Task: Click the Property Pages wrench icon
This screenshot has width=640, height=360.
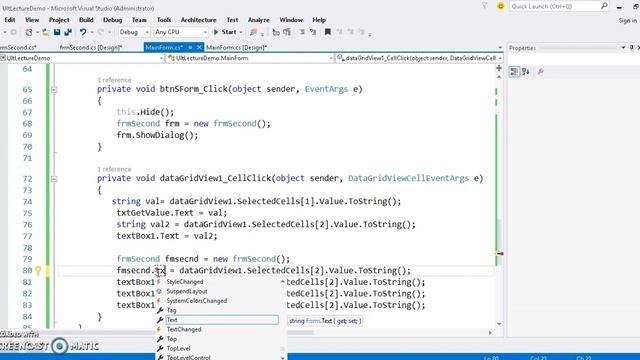Action: pos(541,72)
